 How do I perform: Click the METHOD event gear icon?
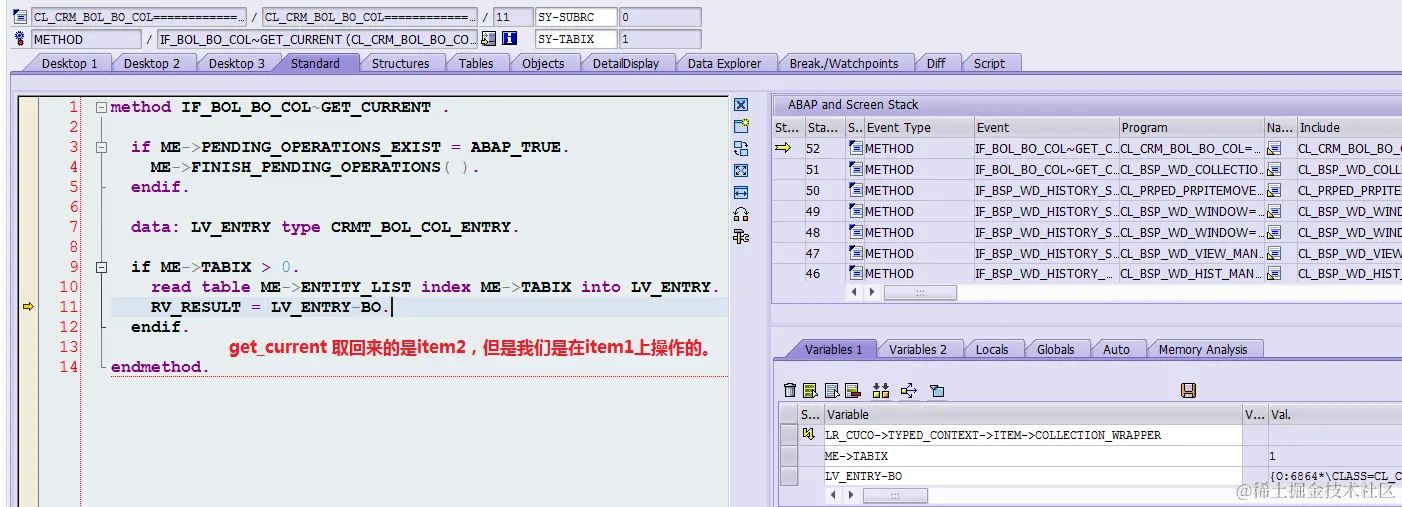coord(19,39)
